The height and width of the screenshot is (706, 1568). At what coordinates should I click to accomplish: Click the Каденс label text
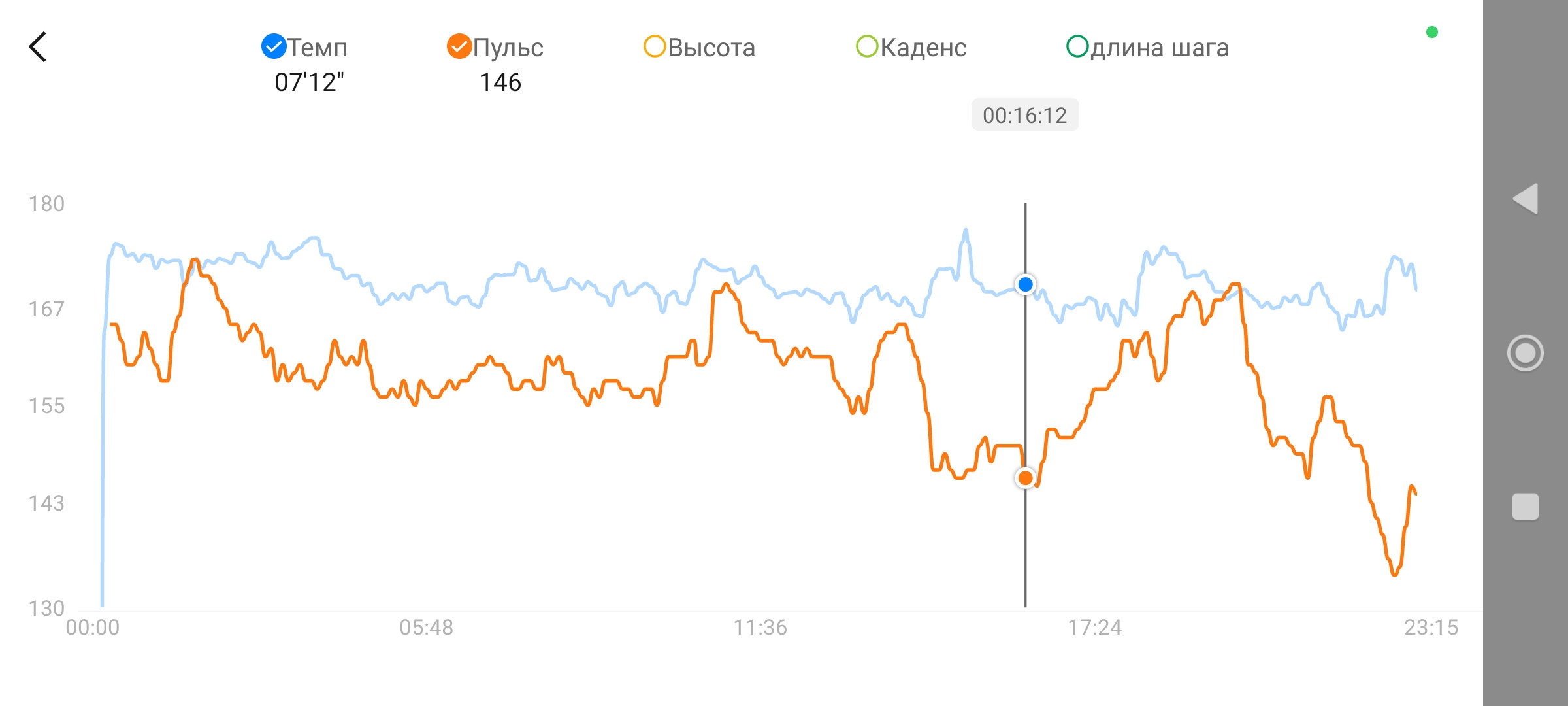[923, 48]
